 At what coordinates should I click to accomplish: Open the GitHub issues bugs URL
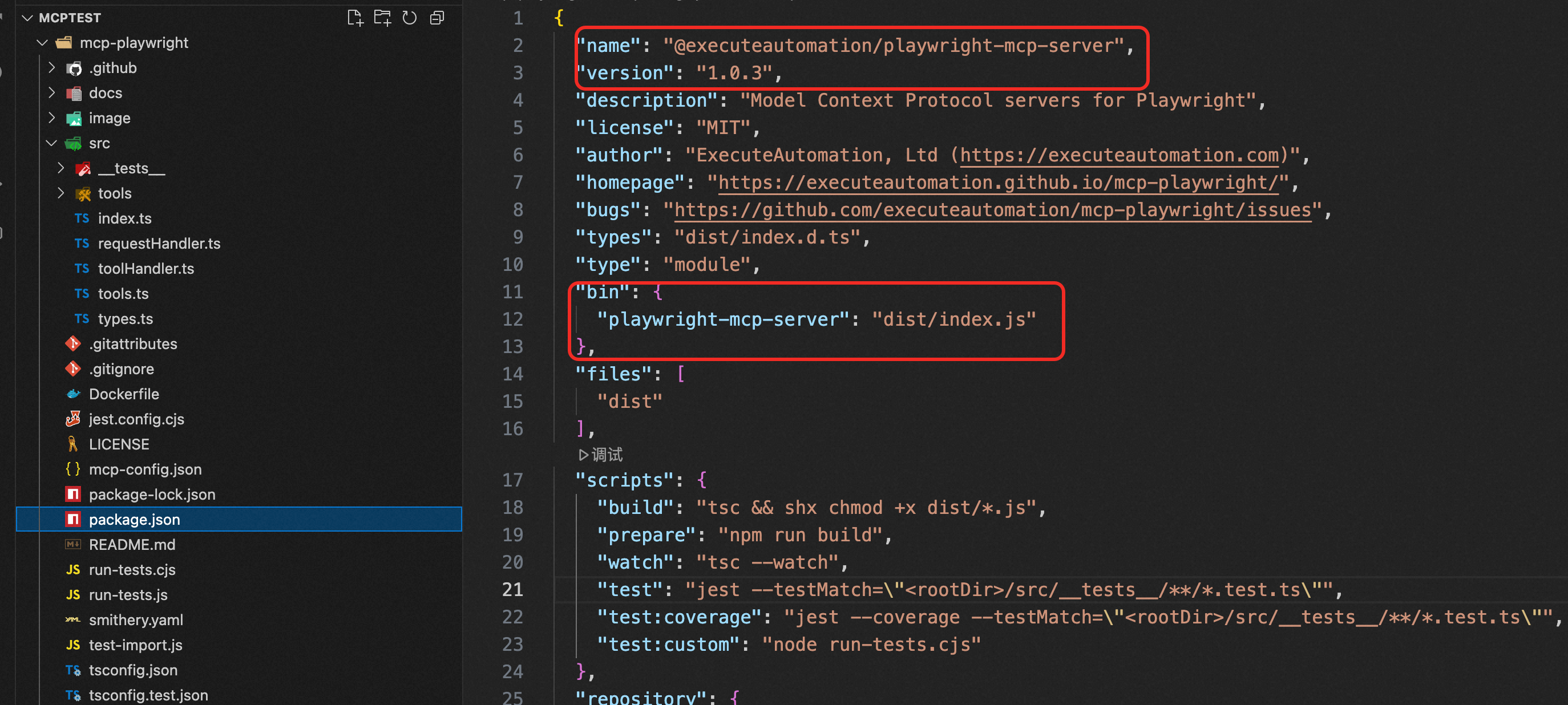tap(992, 210)
